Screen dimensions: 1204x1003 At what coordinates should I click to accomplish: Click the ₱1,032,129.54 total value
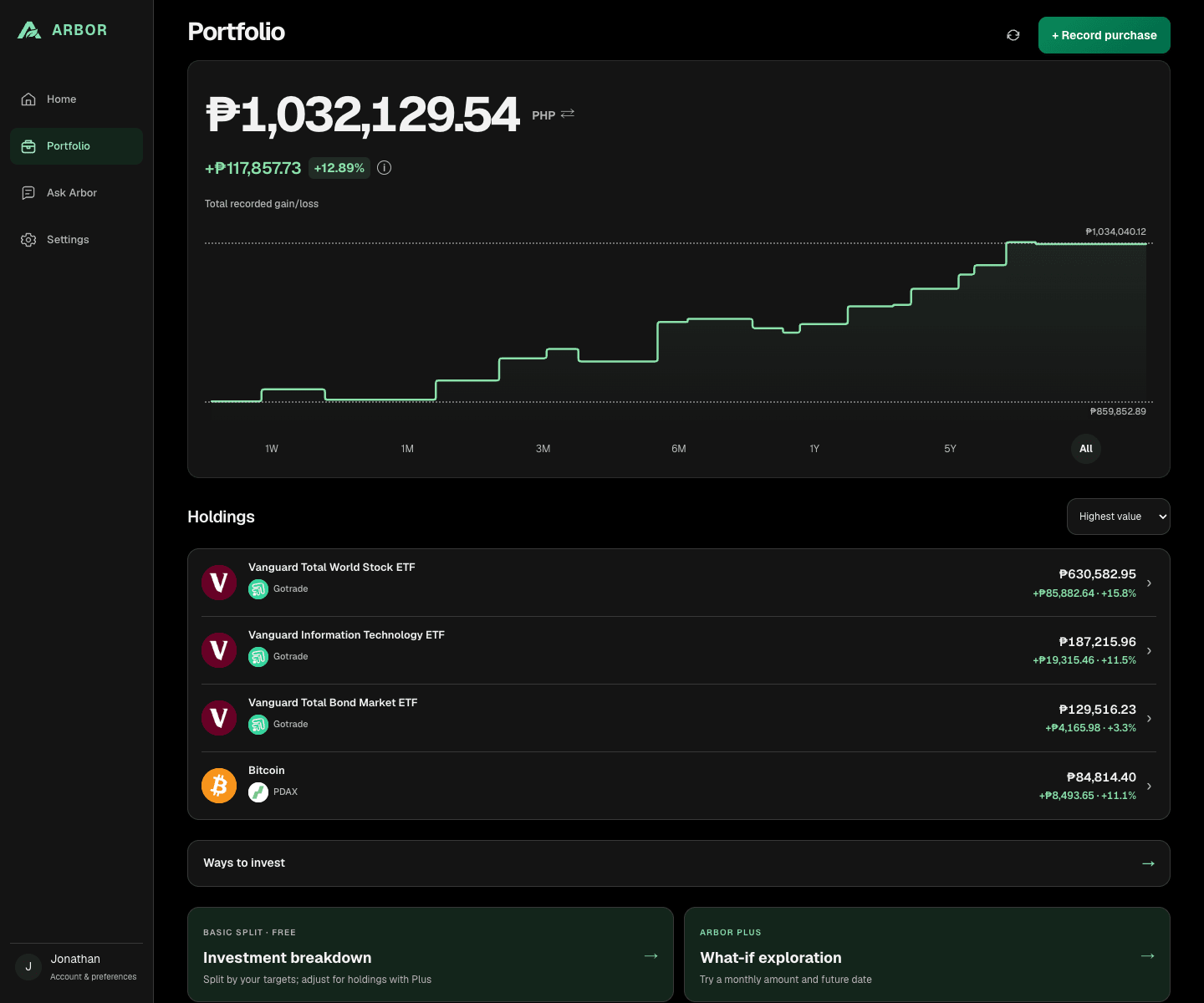(363, 115)
